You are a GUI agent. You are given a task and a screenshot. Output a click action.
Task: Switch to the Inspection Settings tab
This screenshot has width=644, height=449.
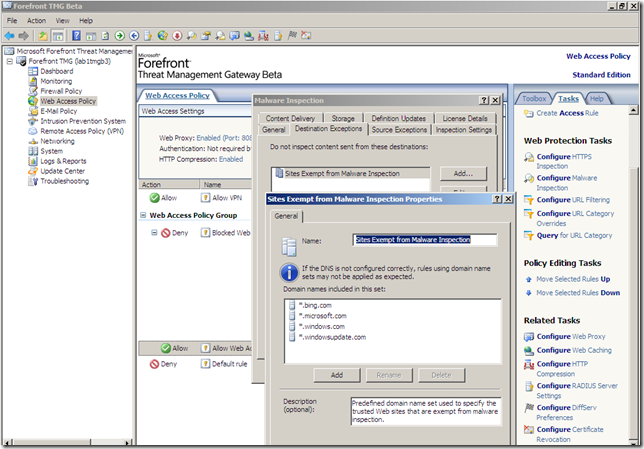464,130
